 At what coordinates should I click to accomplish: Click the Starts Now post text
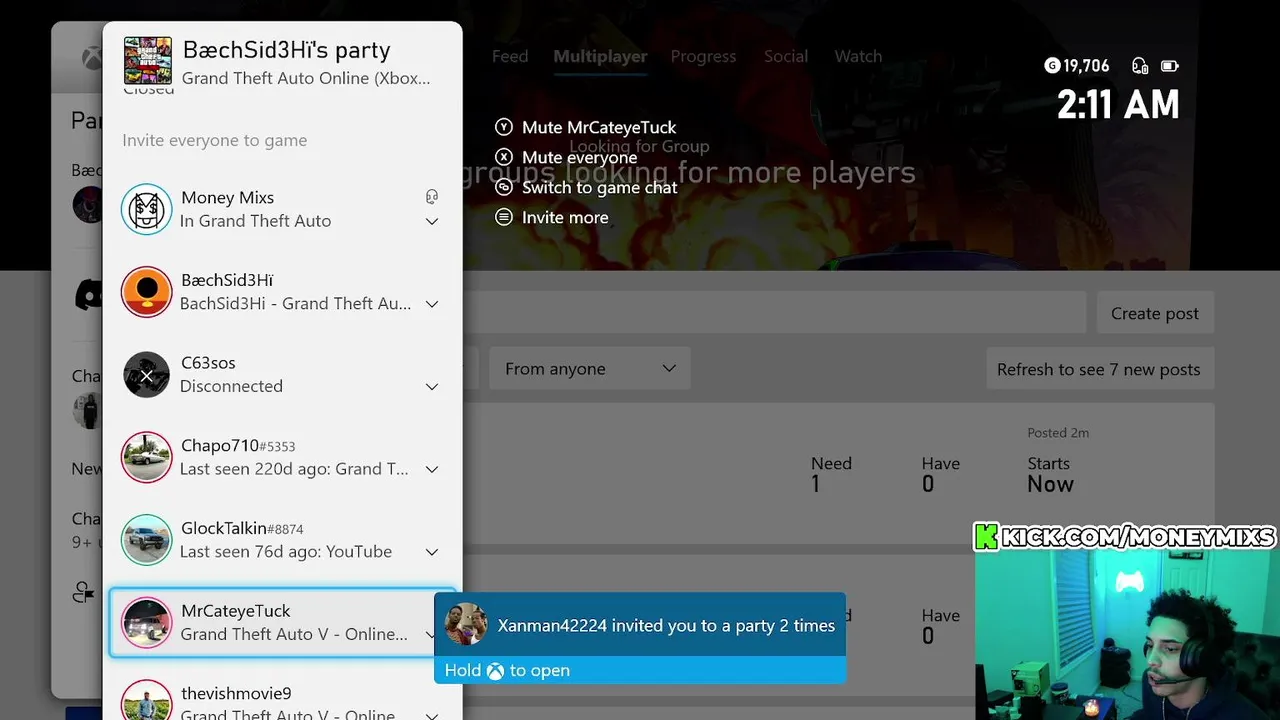click(x=1050, y=474)
